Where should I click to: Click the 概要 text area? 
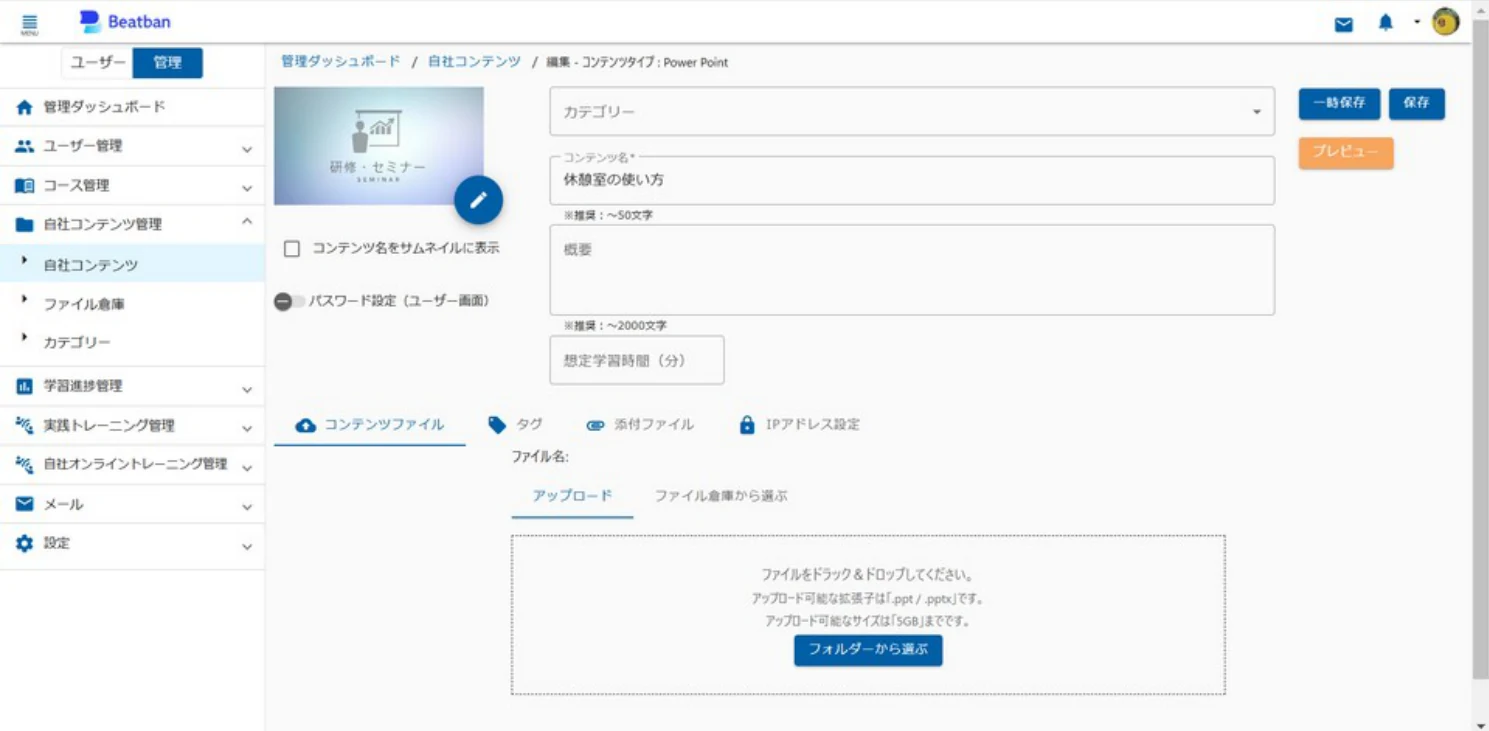pyautogui.click(x=912, y=270)
